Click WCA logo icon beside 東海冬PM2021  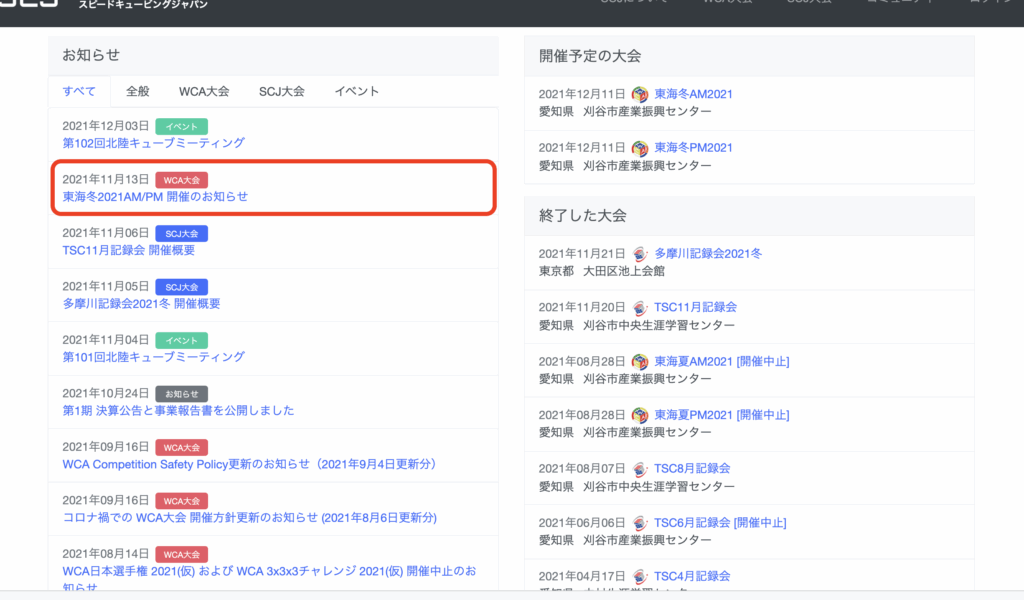640,148
